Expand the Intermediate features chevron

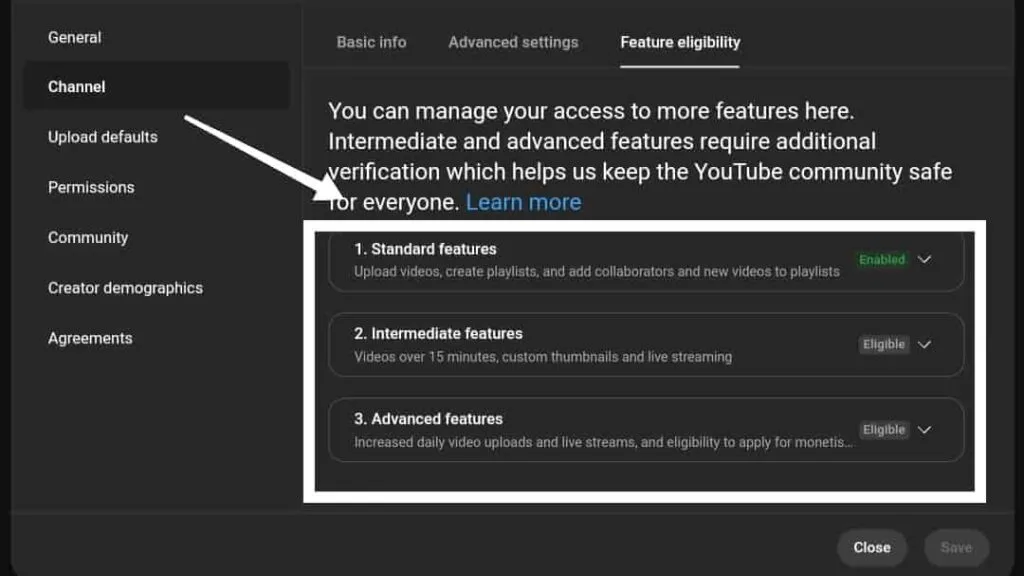point(924,344)
